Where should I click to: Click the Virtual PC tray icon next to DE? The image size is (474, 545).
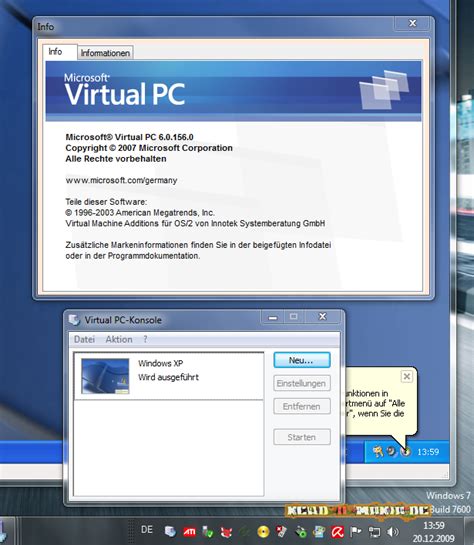point(170,531)
